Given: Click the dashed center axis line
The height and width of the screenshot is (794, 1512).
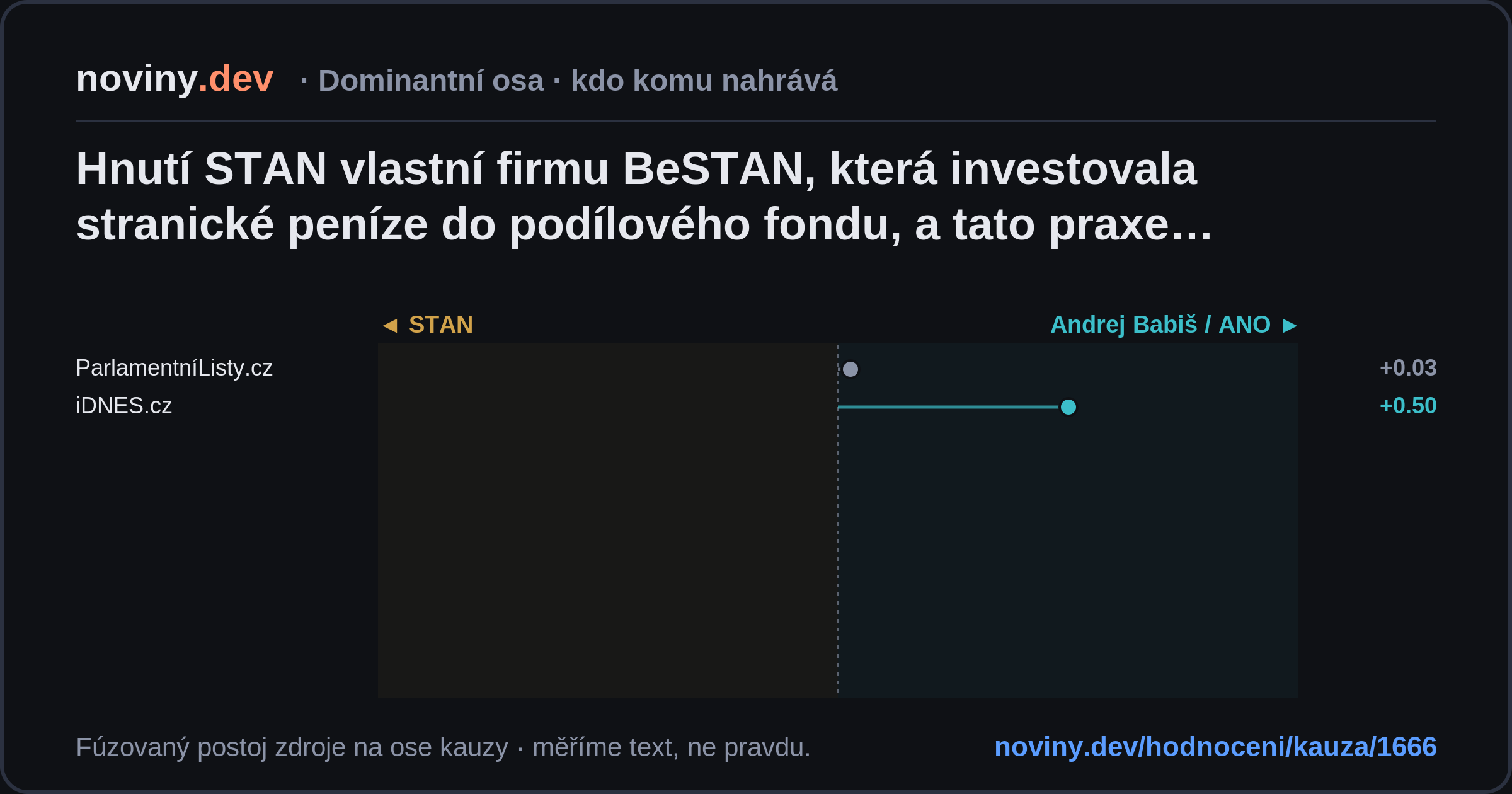Looking at the screenshot, I should (x=838, y=521).
